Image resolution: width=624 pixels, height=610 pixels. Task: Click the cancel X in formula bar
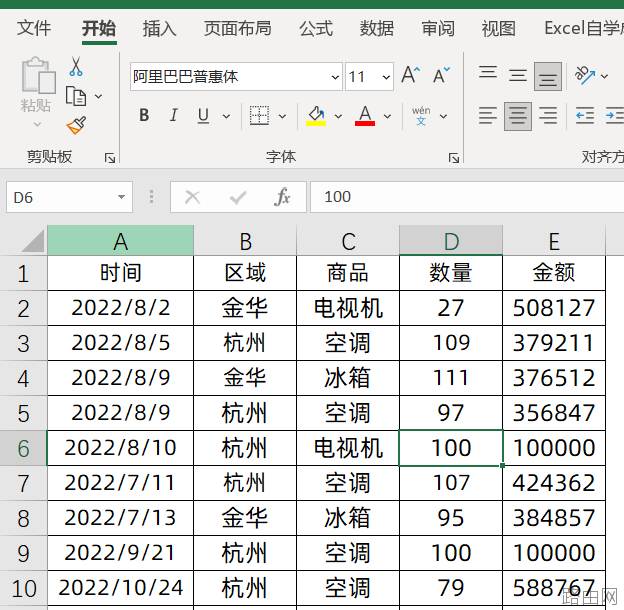(193, 197)
